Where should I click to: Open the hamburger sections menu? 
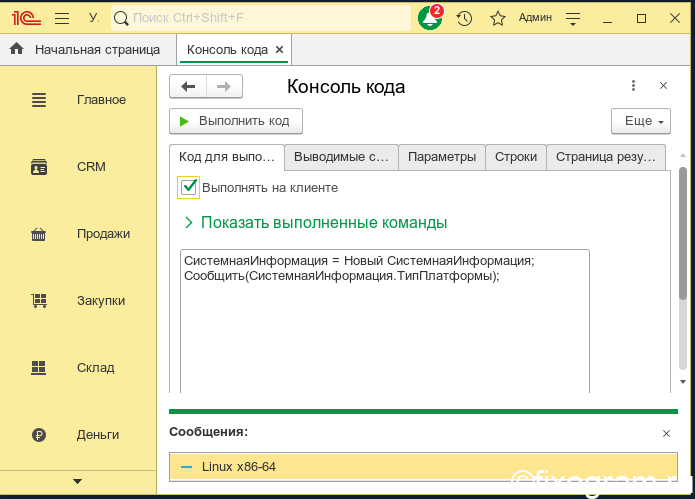point(62,18)
